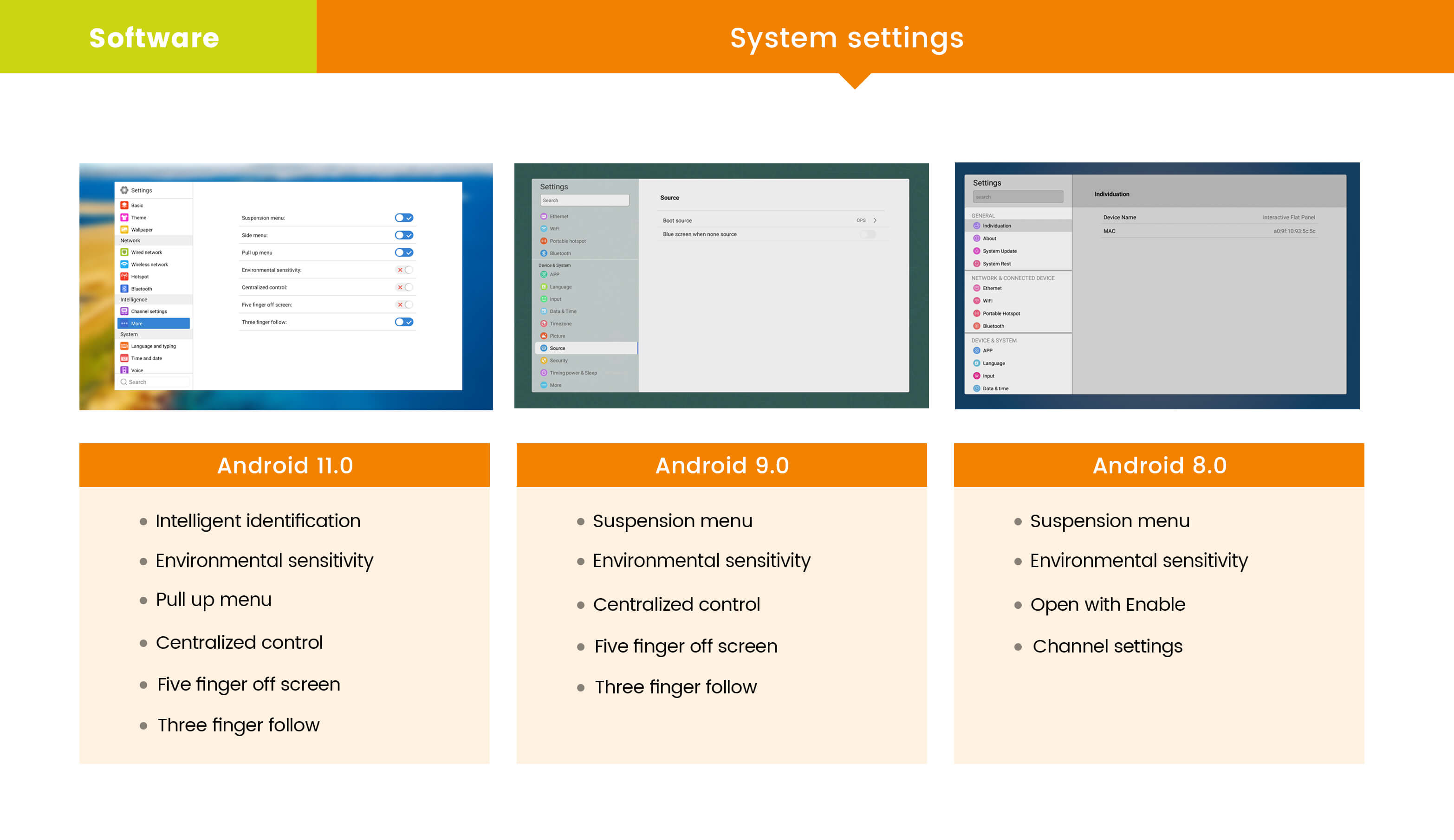
Task: Disable the Suspension menu toggle
Action: click(x=404, y=218)
